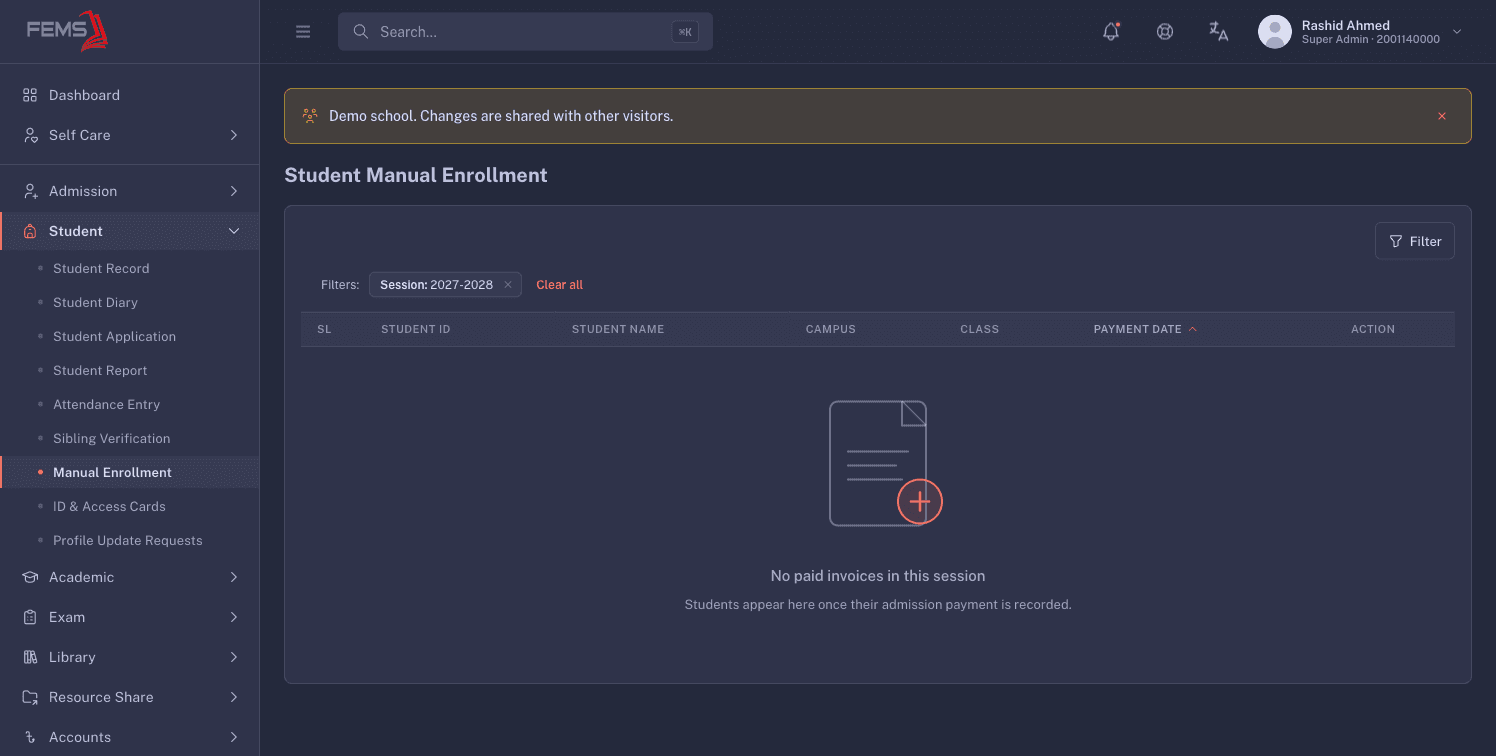
Task: Click the Academic graduation cap icon
Action: tap(30, 577)
